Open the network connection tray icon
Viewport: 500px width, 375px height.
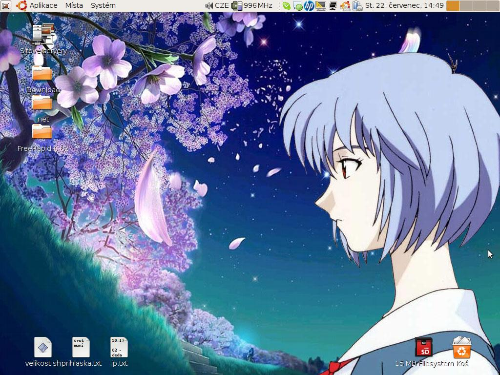[x=333, y=6]
